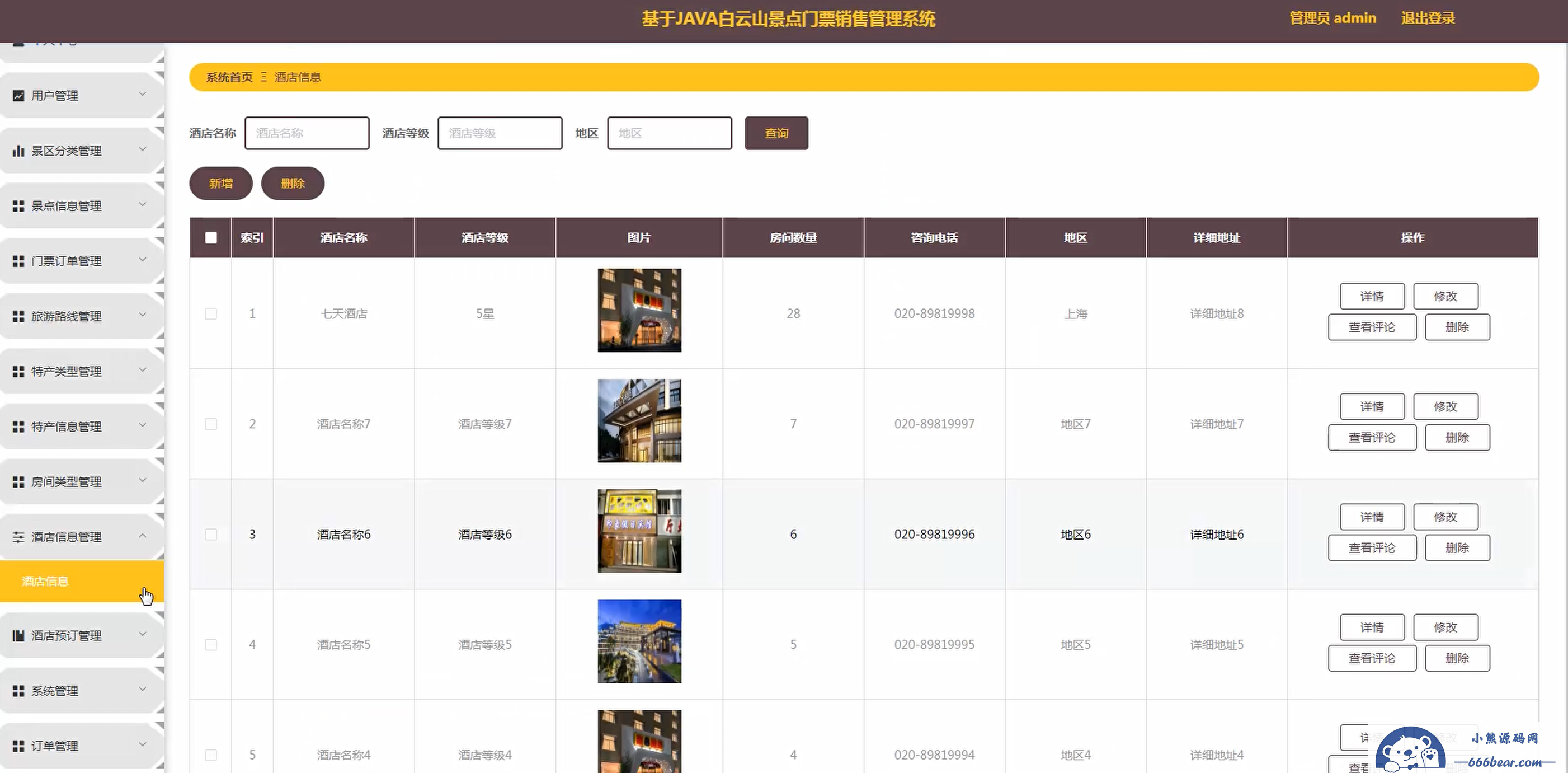Check the row checkbox for 酒店名称6
The height and width of the screenshot is (773, 1568).
pyautogui.click(x=211, y=534)
